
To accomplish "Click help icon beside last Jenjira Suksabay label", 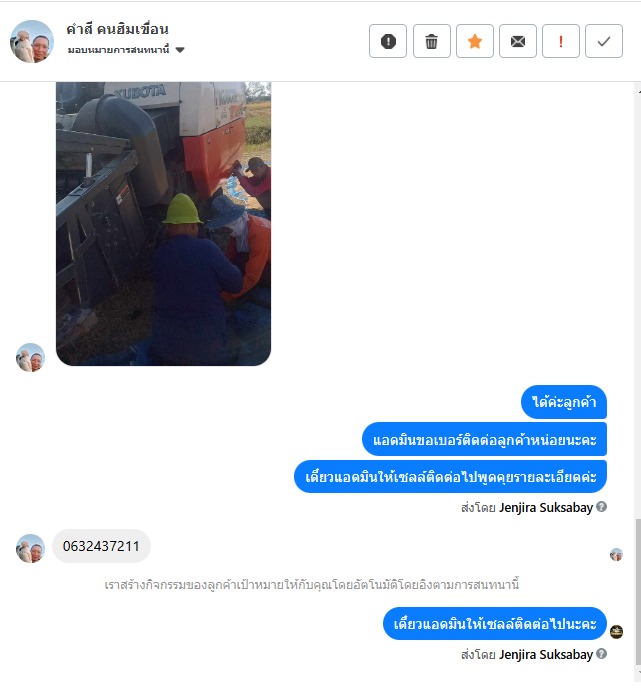I will pos(601,654).
